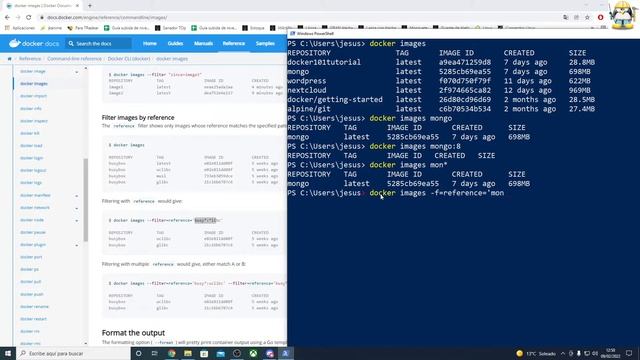Viewport: 640px width, 360px height.
Task: Open docker info in the sidebar
Action: tap(31, 109)
